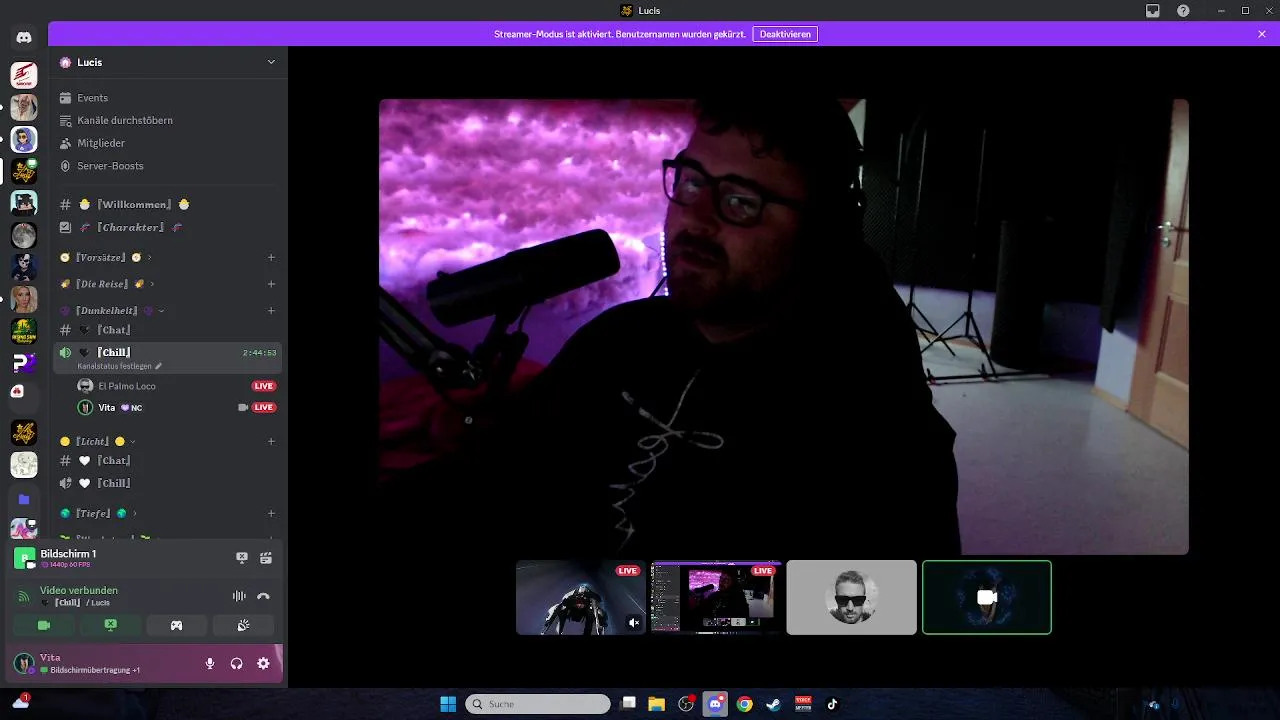Click LIVE badge next to Vita

264,408
